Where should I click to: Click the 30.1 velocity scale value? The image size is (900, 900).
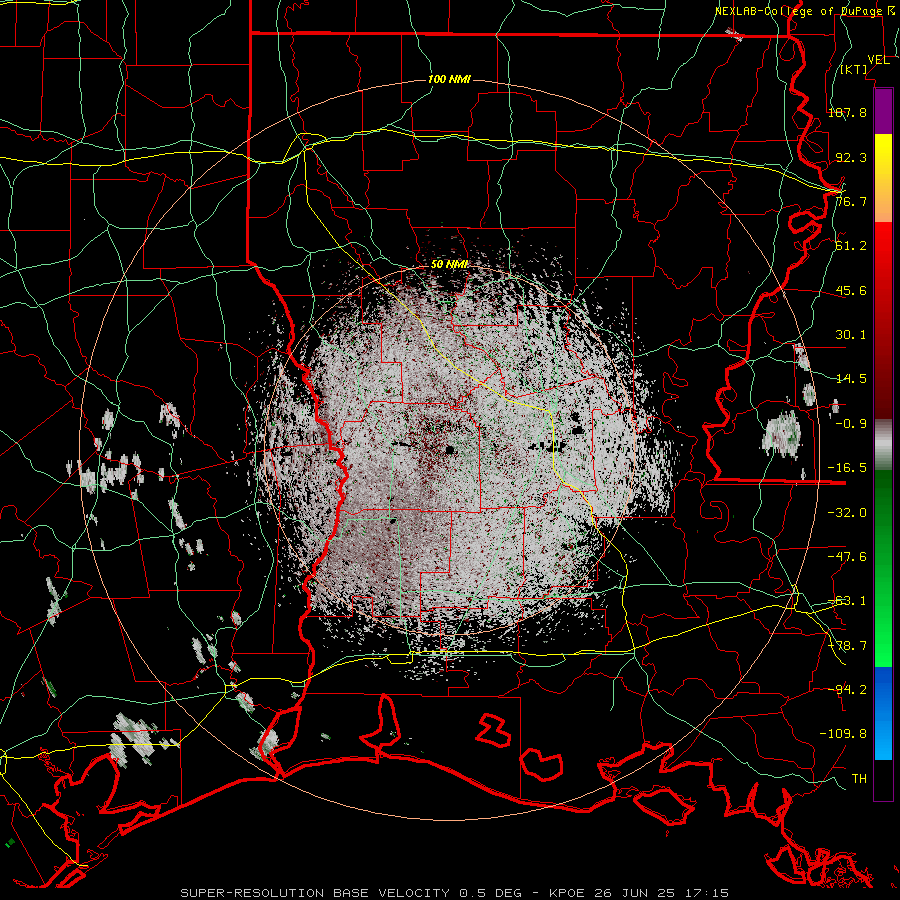click(x=851, y=335)
